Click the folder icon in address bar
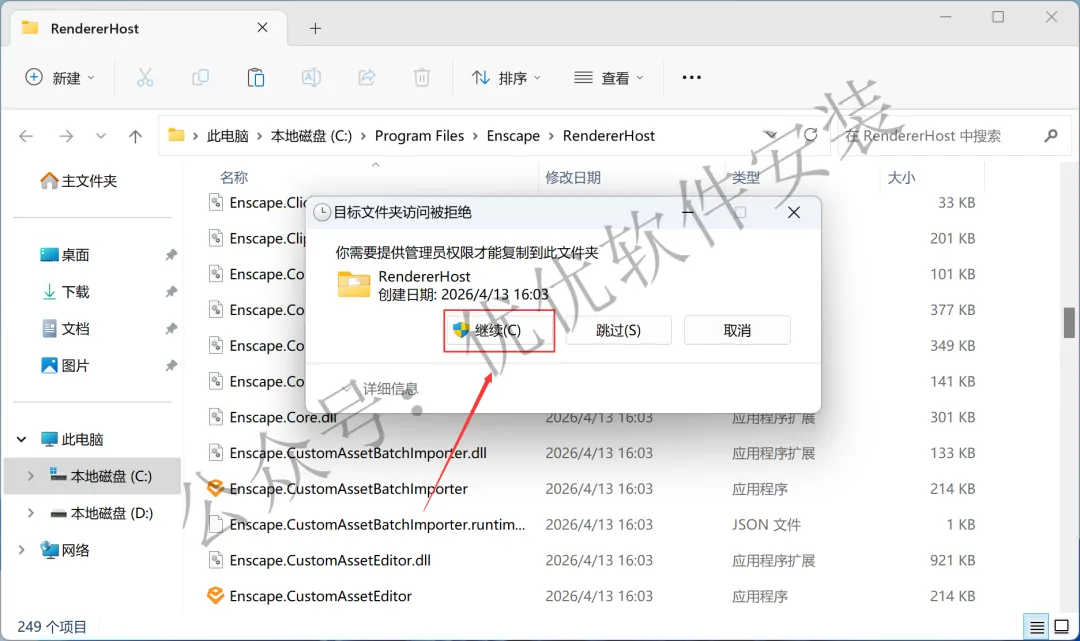Image resolution: width=1080 pixels, height=641 pixels. click(x=176, y=135)
